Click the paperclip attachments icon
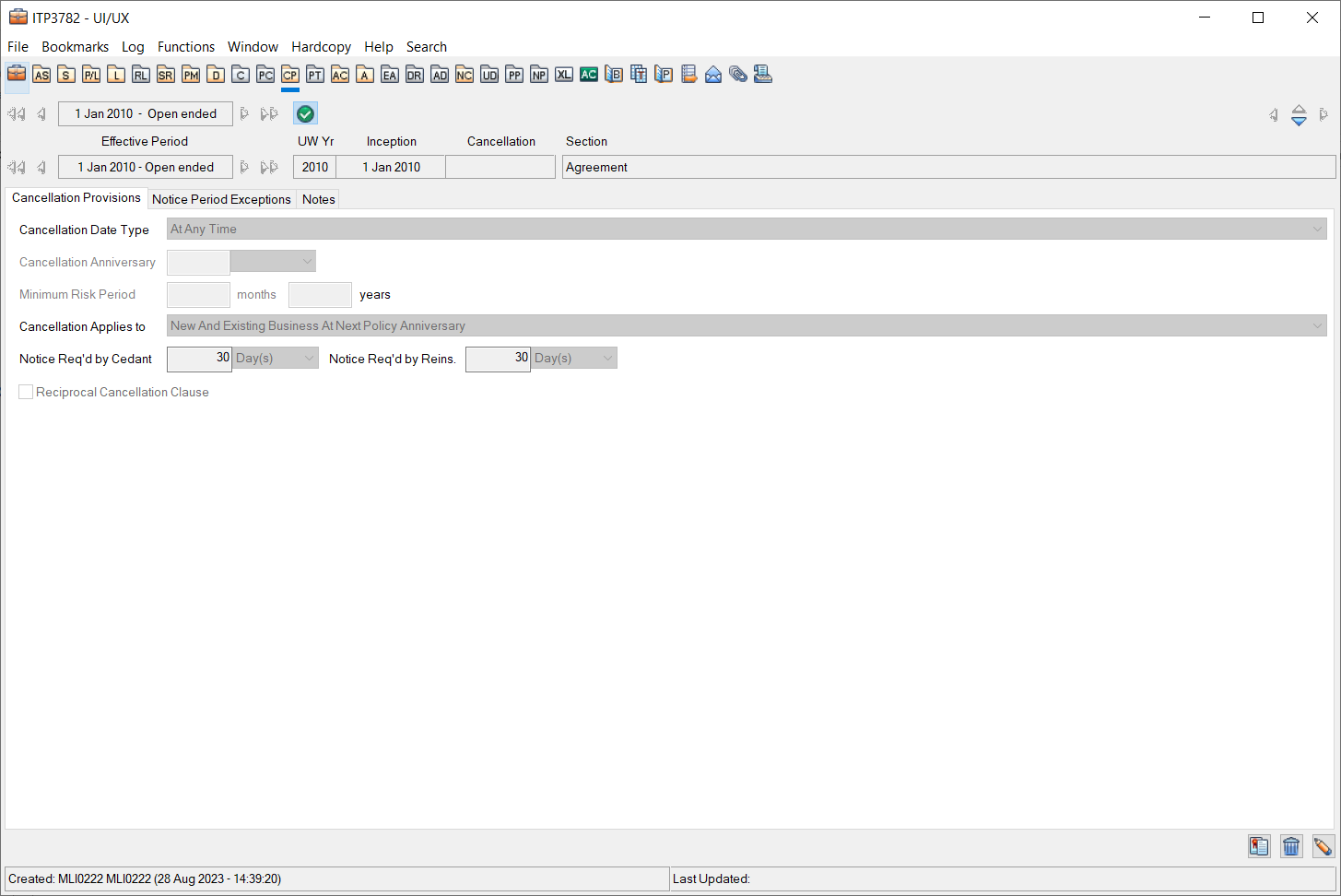 738,75
